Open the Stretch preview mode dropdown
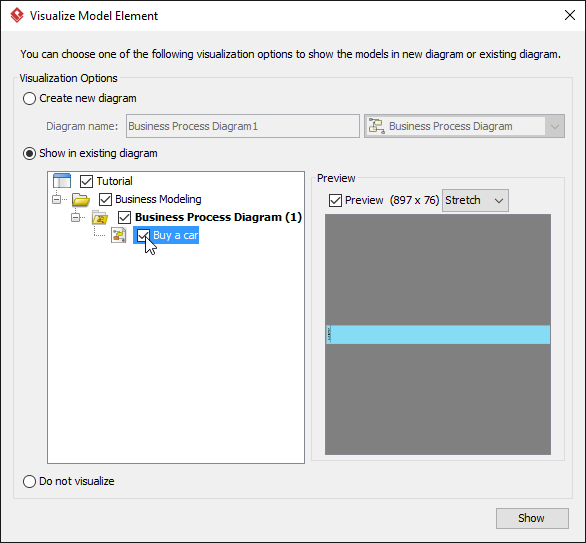The width and height of the screenshot is (586, 543). (x=475, y=200)
